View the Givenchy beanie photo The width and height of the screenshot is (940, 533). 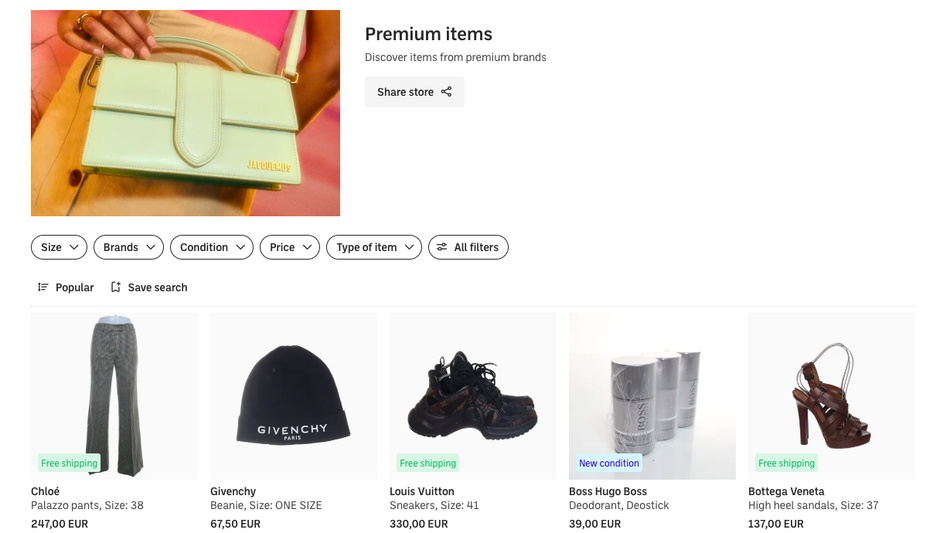tap(293, 396)
